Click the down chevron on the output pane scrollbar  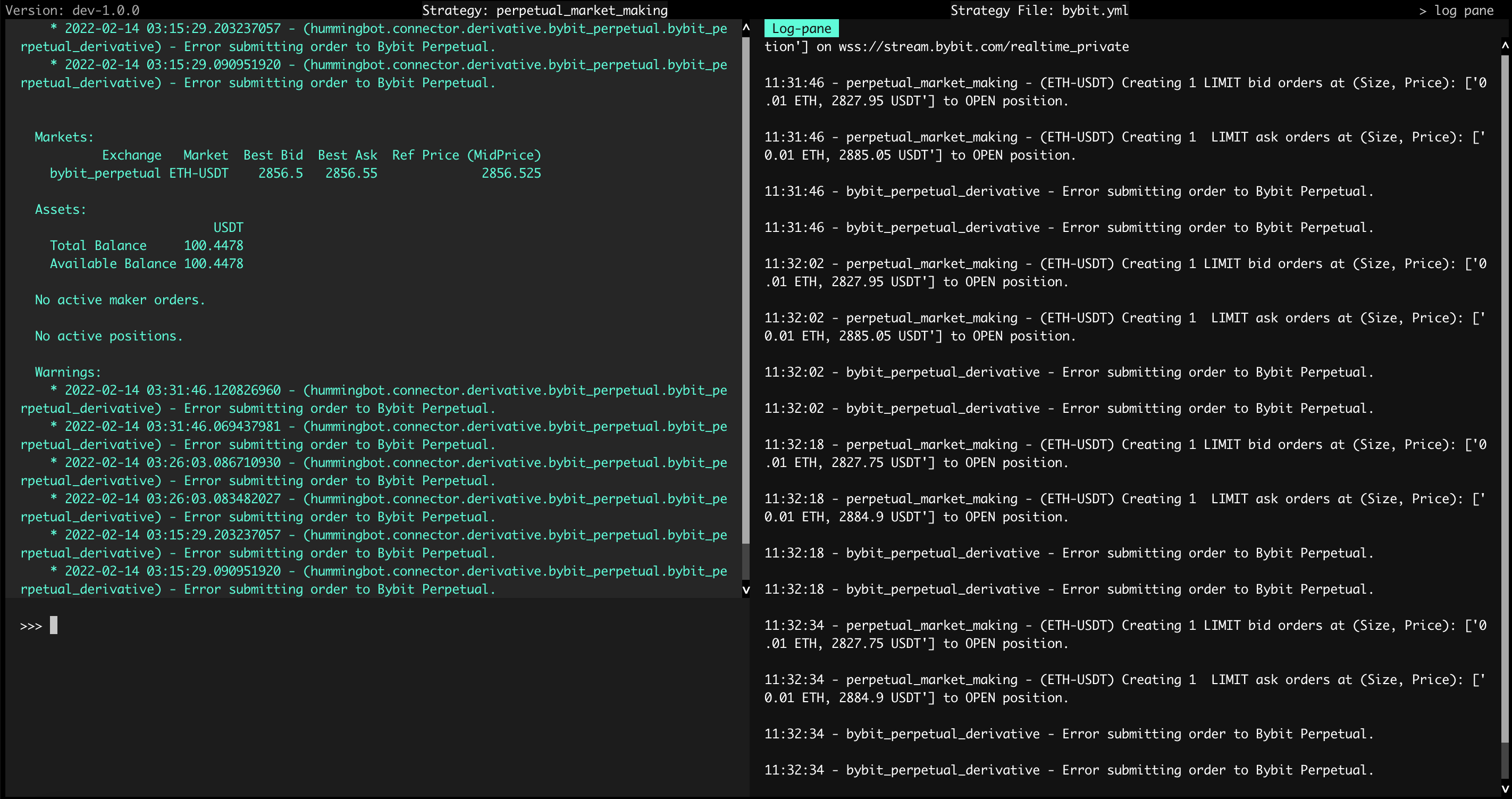746,590
